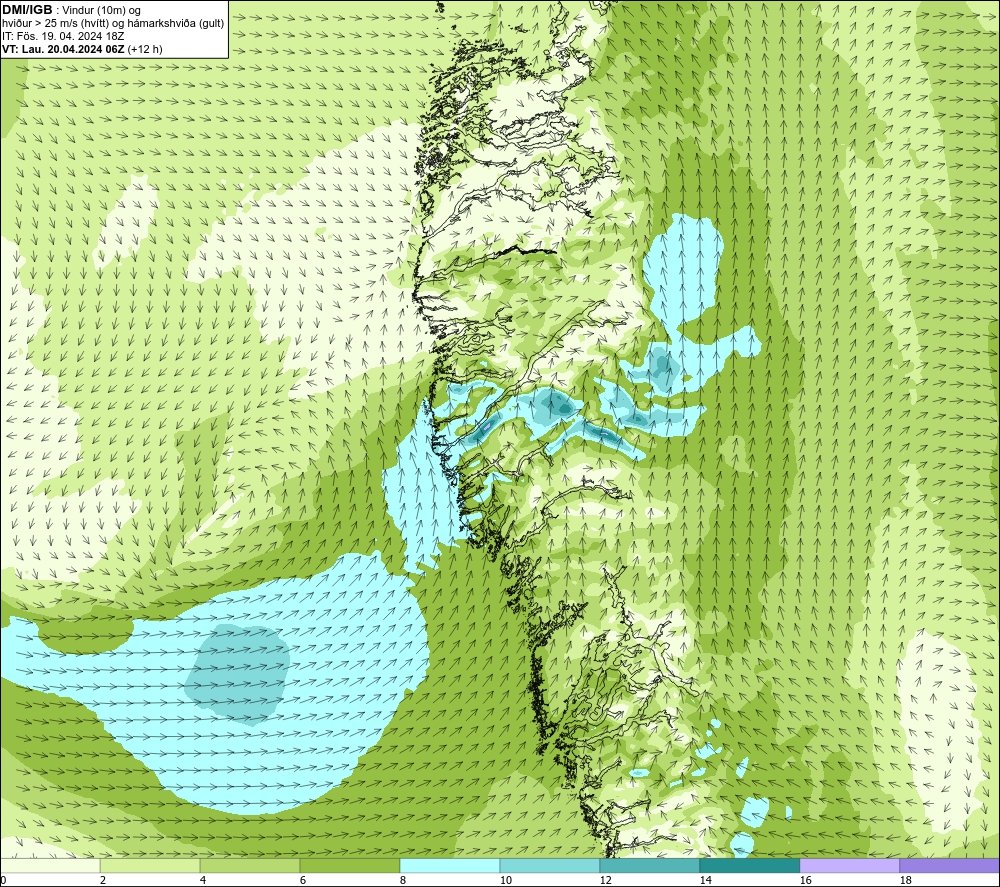Click the purple swatch above 18 m/s

click(x=950, y=866)
